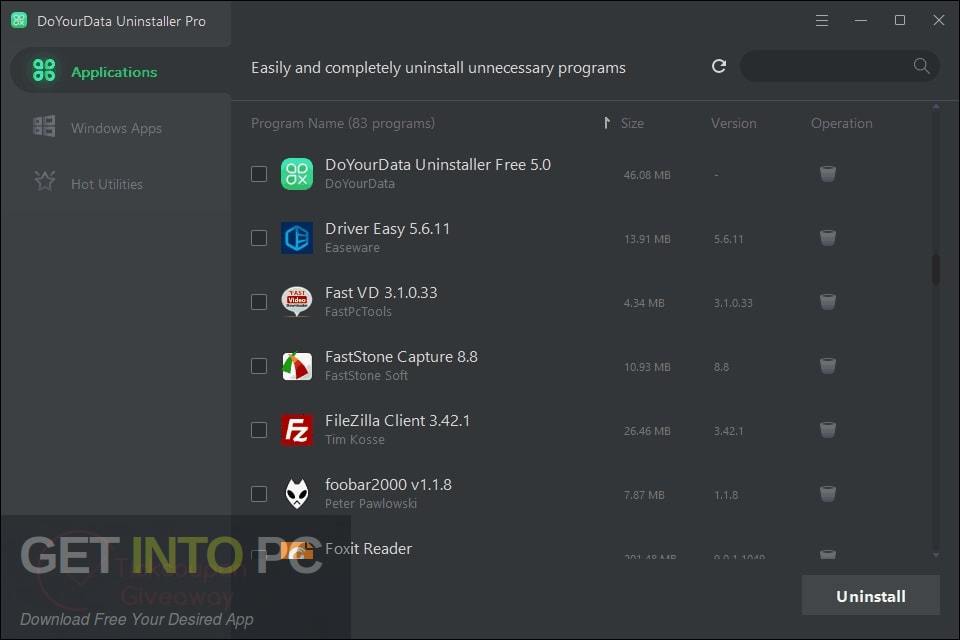Viewport: 960px width, 640px height.
Task: Click the Hot Utilities star icon
Action: point(44,181)
